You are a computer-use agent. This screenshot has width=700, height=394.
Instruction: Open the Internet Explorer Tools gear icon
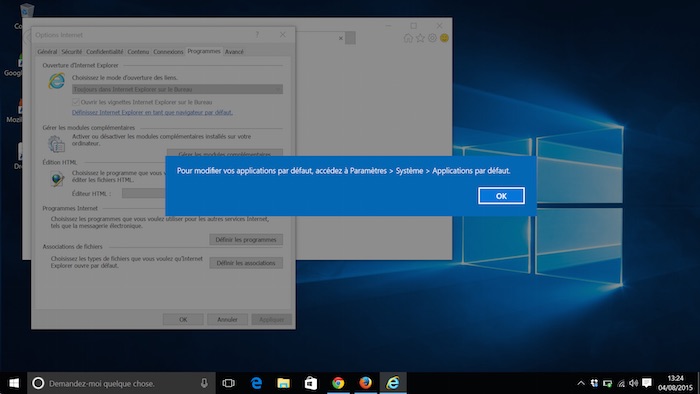point(432,38)
